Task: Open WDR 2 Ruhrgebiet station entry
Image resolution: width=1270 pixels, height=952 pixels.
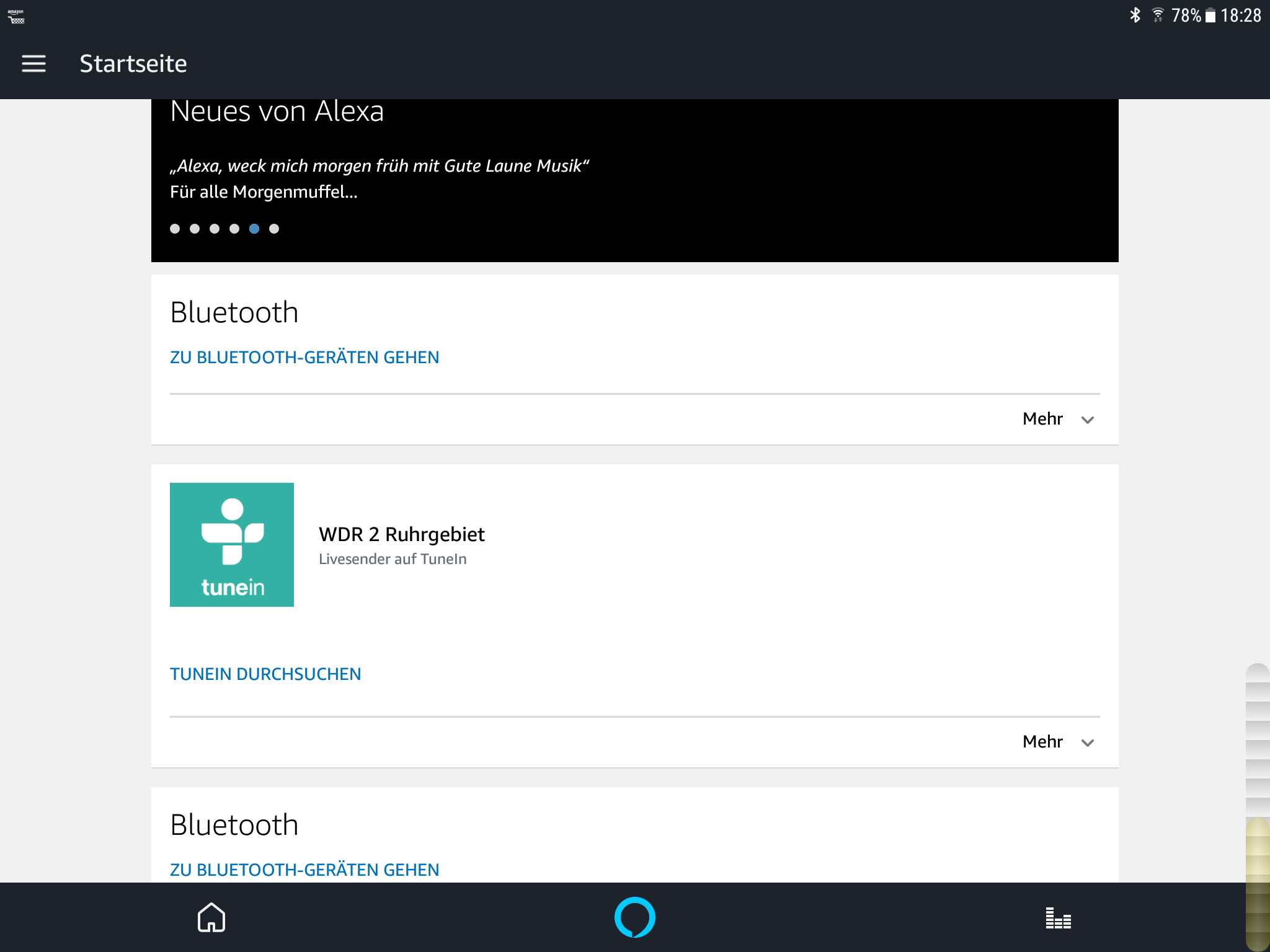Action: coord(401,534)
